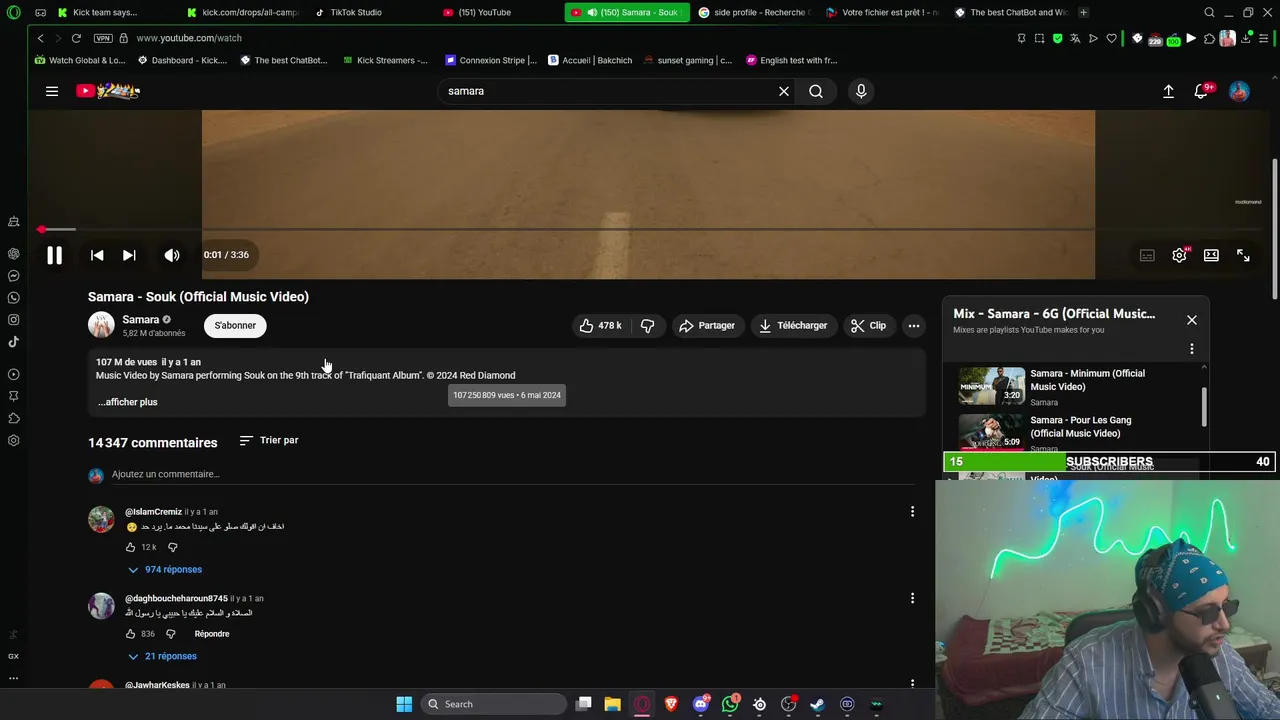1280x720 pixels.
Task: Open Connexion Stripe bookmark
Action: pos(491,60)
